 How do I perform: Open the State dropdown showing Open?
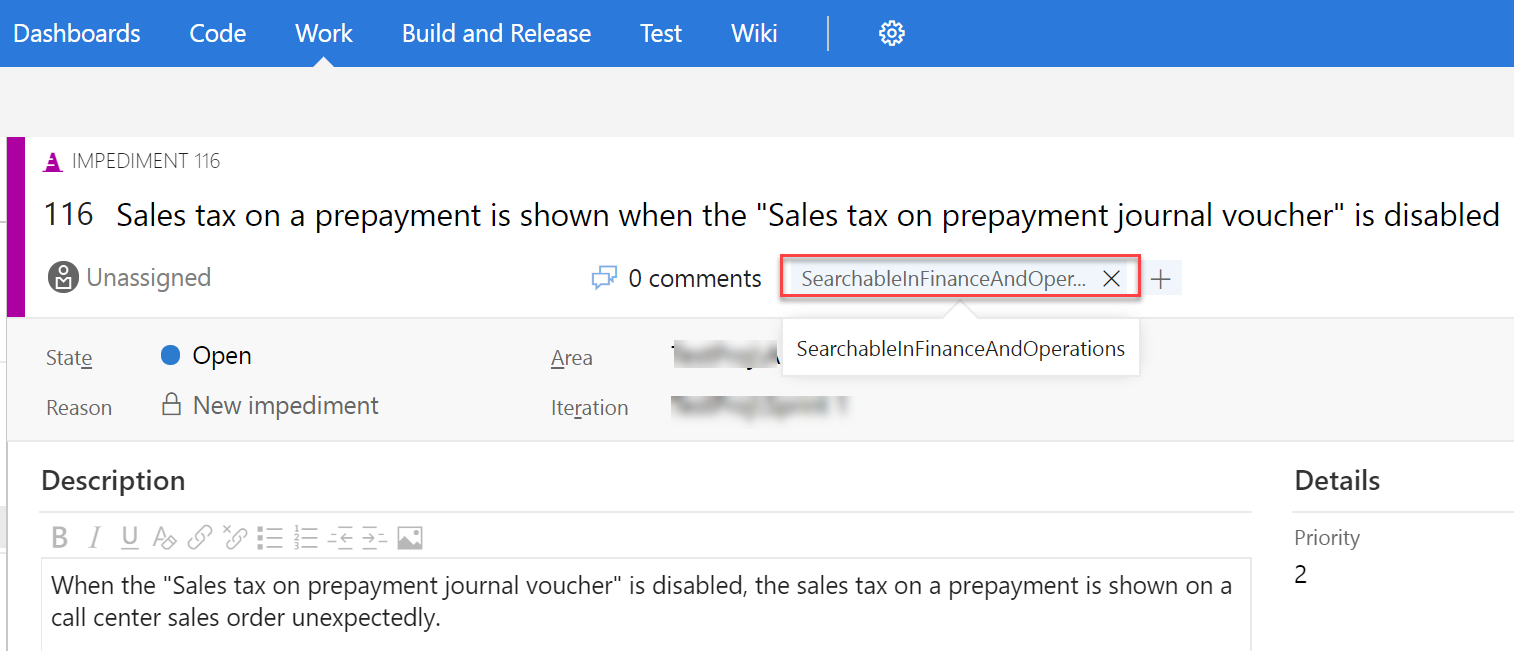[x=221, y=356]
